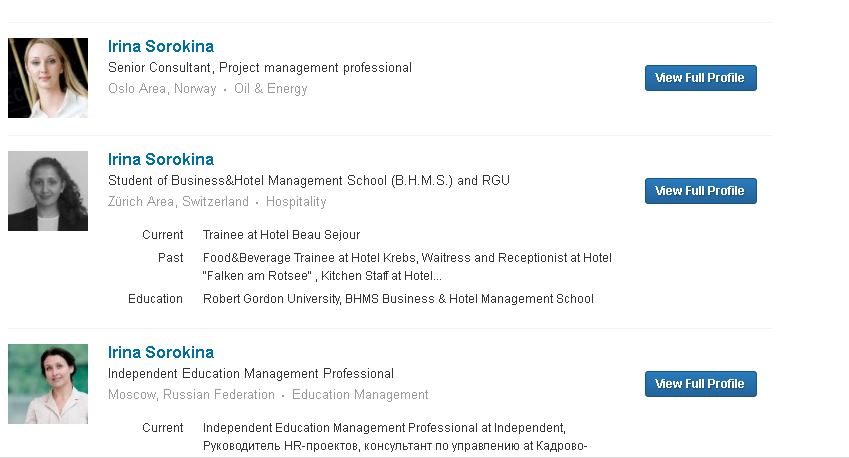Select the Education Management industry label

pyautogui.click(x=360, y=395)
